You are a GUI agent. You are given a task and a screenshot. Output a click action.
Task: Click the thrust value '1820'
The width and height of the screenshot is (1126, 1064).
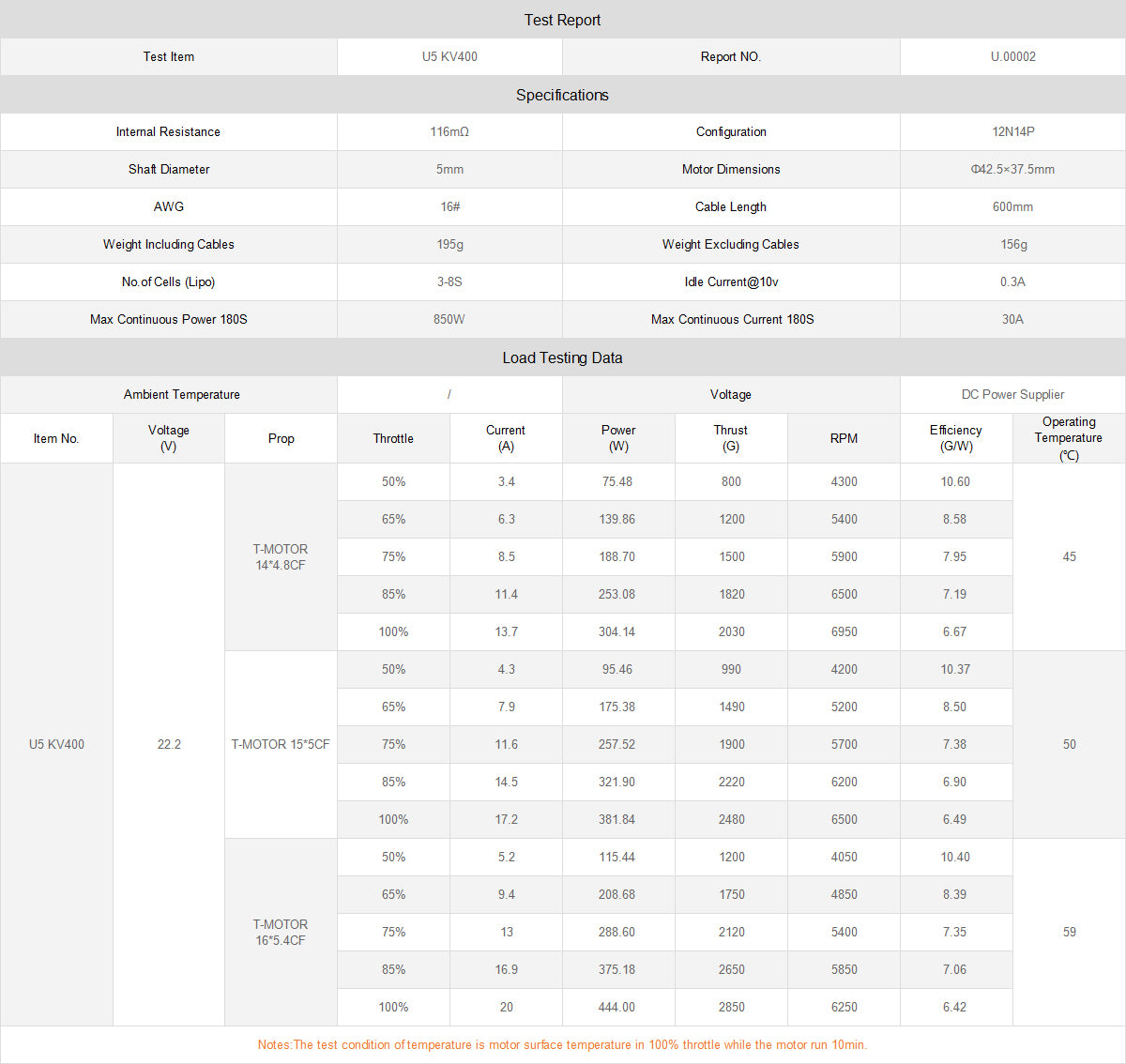(x=731, y=594)
